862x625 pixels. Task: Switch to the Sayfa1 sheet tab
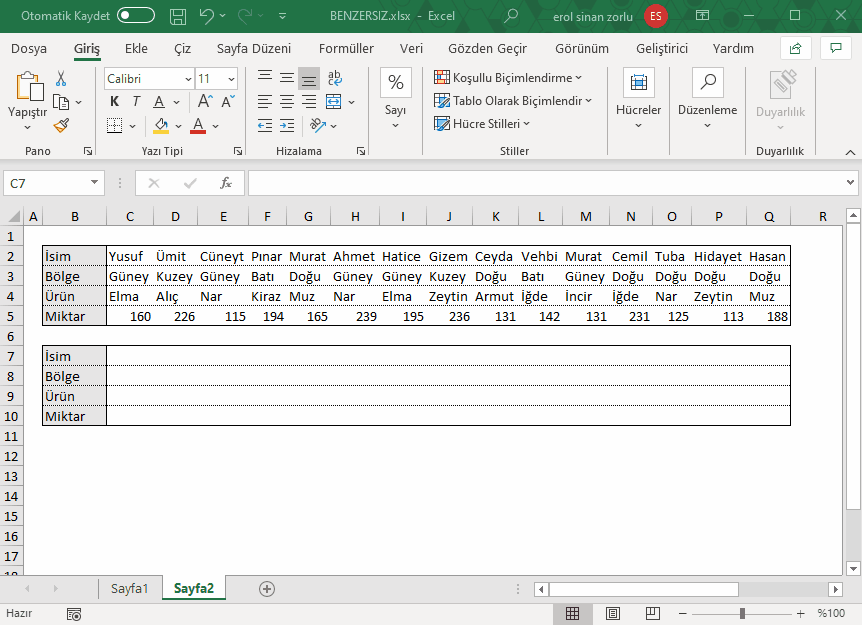point(130,589)
